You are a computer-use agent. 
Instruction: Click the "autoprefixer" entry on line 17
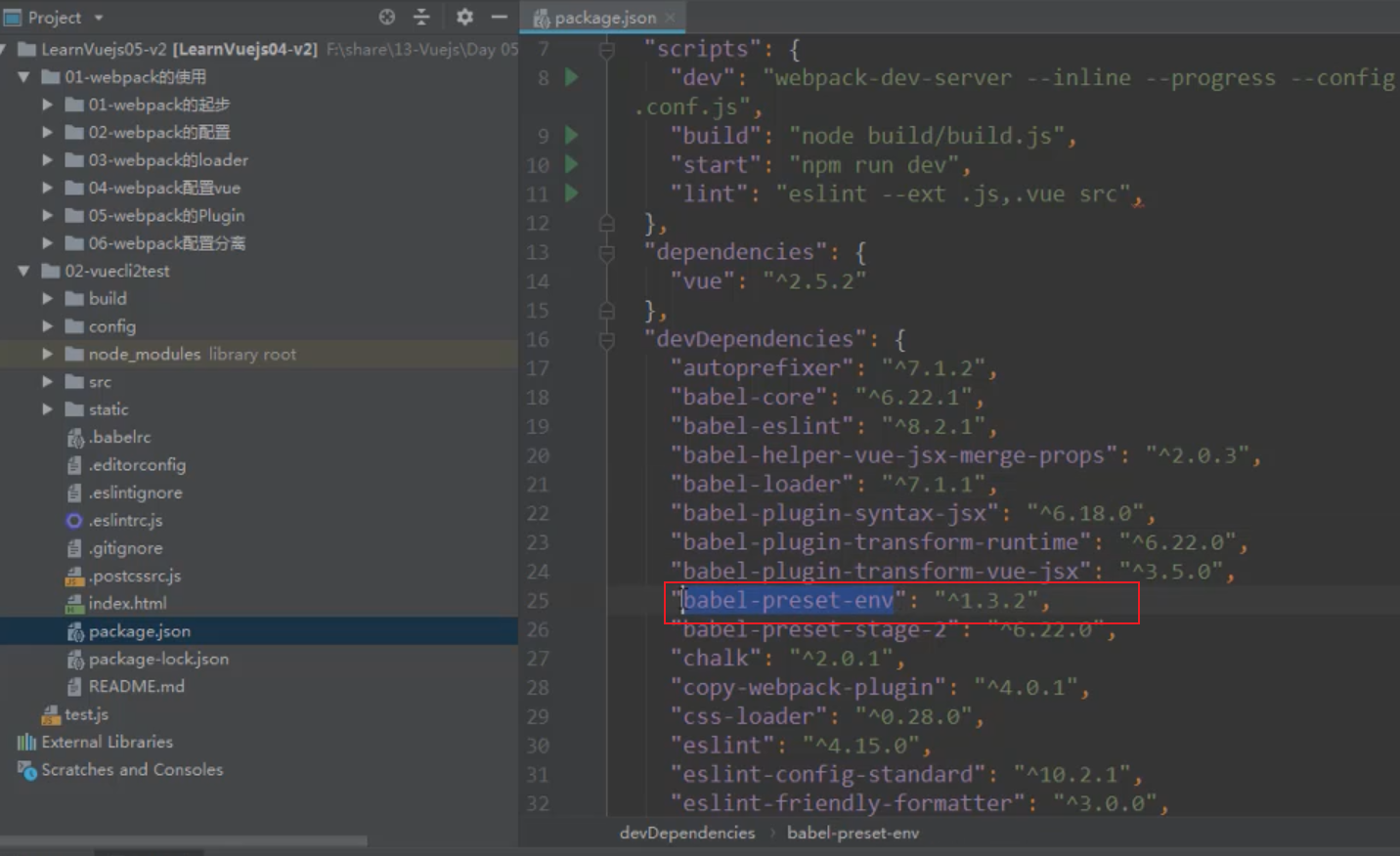[762, 368]
